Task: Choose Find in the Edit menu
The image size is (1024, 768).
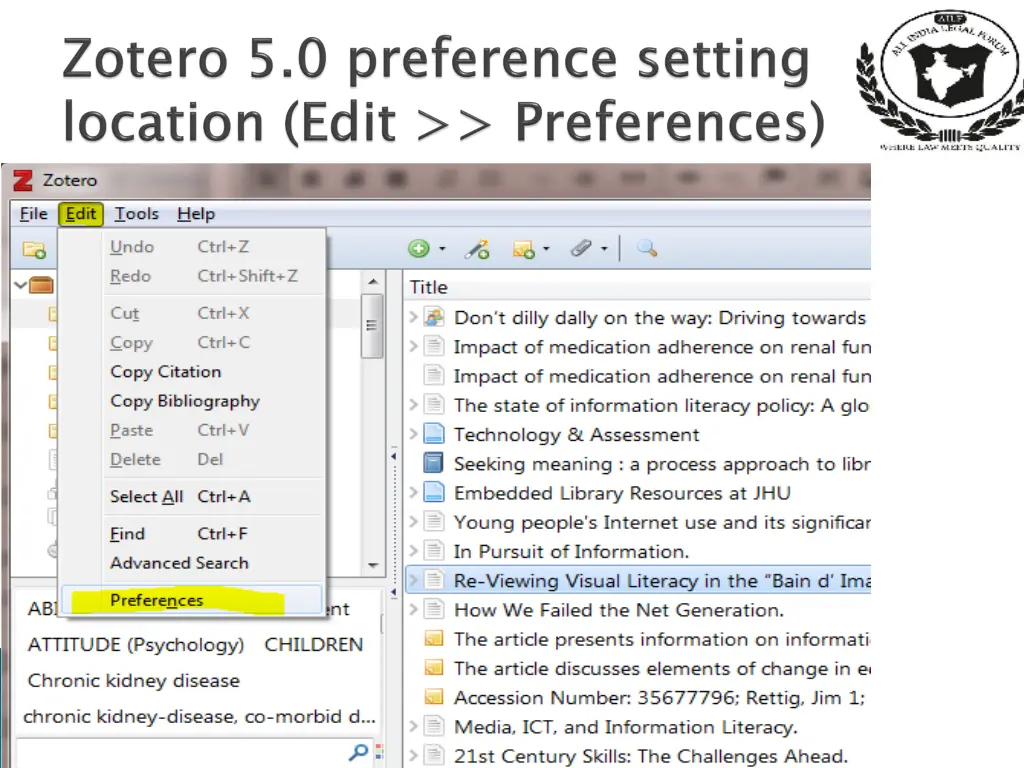Action: coord(192,534)
